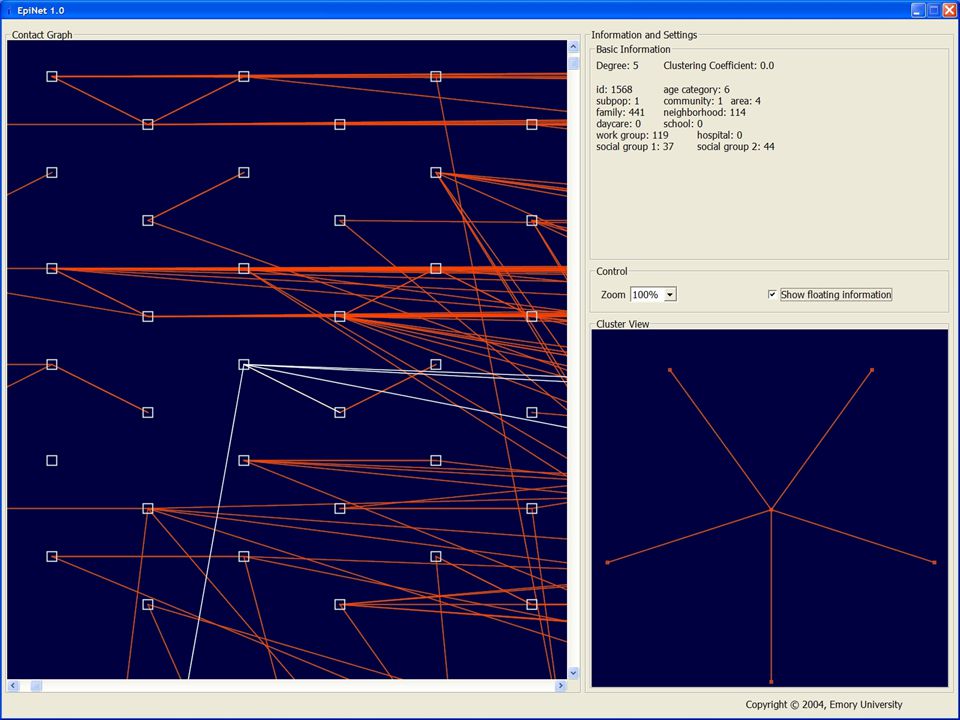
Task: Click the lower-right node in Cluster View
Action: [934, 563]
